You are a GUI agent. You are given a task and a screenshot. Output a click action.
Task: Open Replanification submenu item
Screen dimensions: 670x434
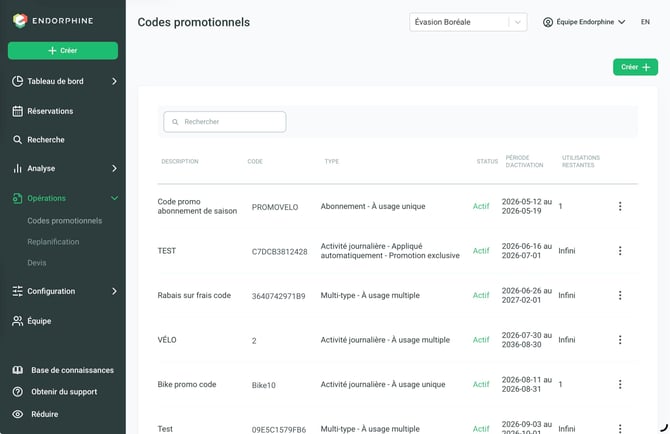point(53,242)
